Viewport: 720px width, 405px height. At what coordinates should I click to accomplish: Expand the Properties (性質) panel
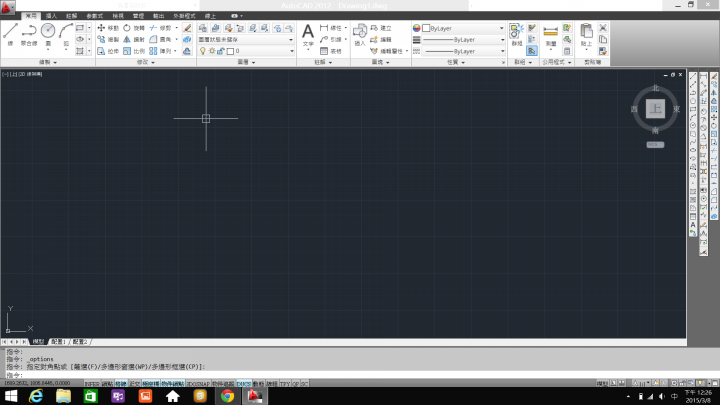coord(456,62)
